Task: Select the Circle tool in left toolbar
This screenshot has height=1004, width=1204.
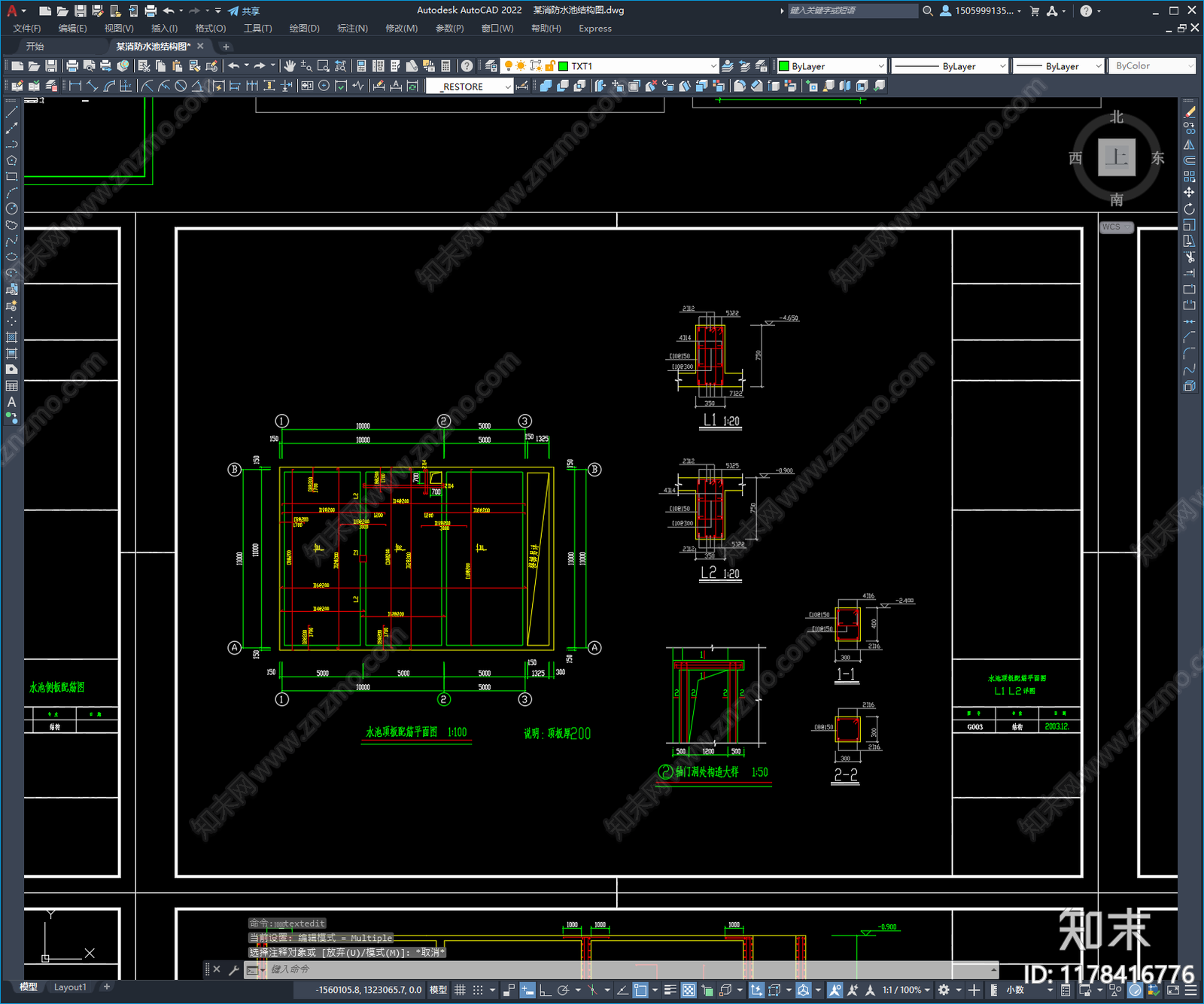Action: pos(11,208)
